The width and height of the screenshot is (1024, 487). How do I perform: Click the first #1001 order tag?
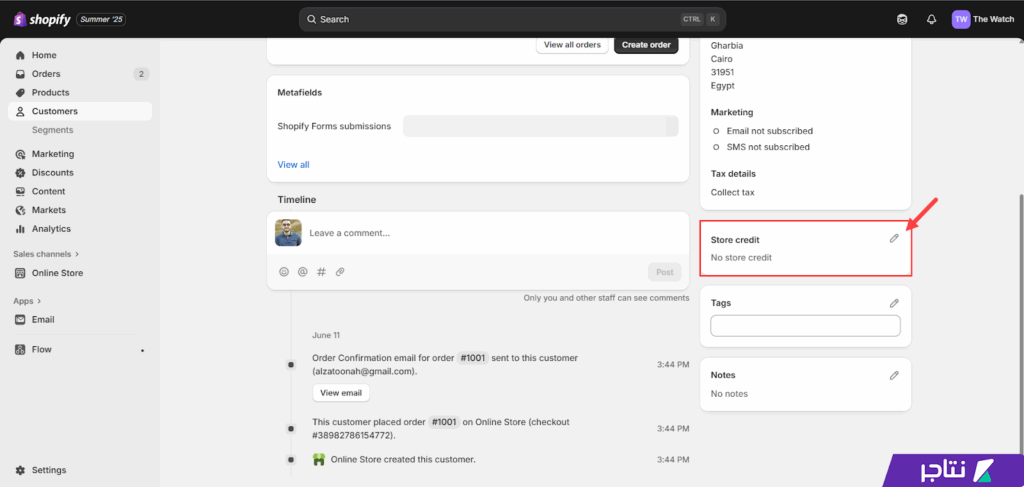click(472, 358)
